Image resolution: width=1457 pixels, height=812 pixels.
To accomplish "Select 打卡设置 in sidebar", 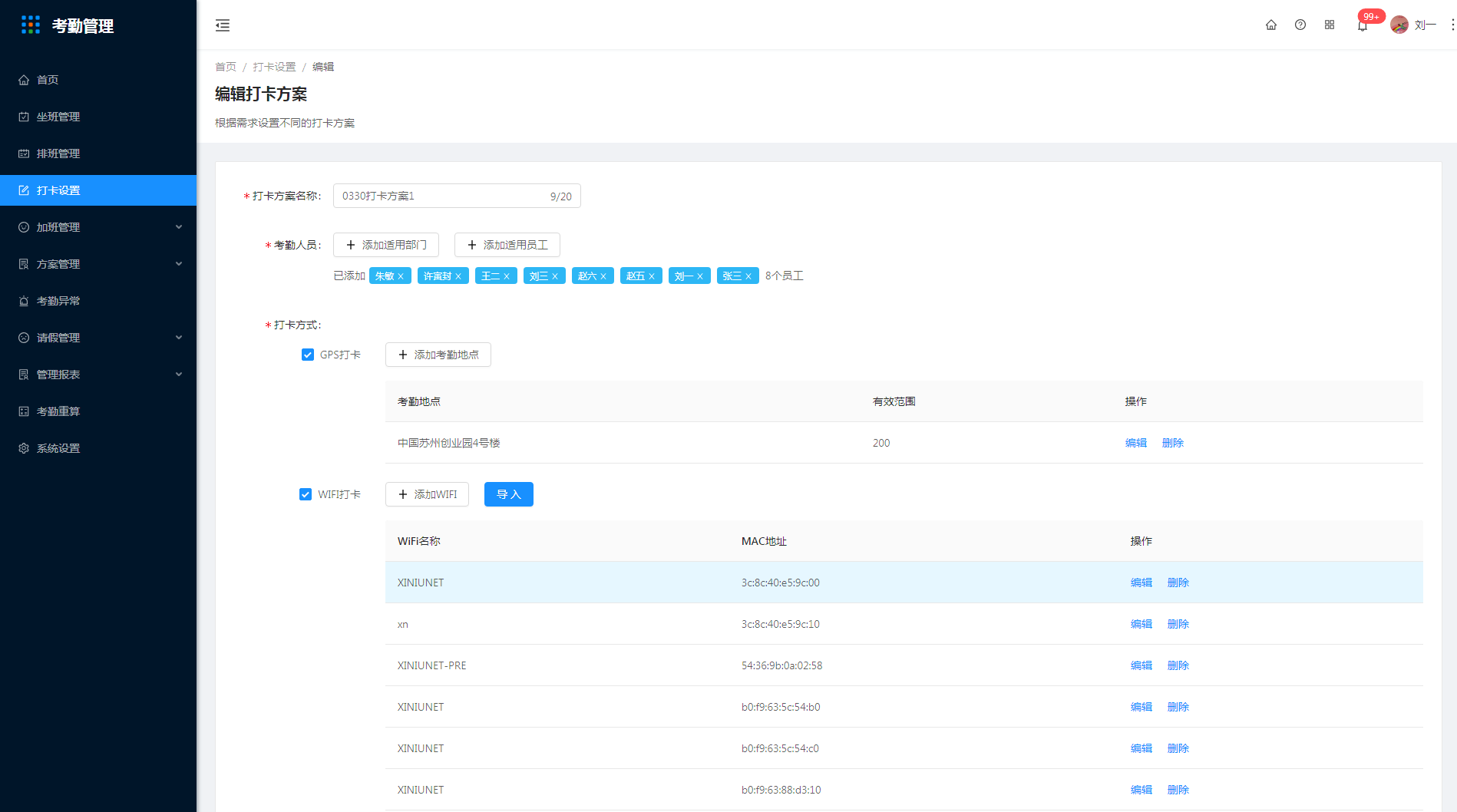I will [98, 190].
